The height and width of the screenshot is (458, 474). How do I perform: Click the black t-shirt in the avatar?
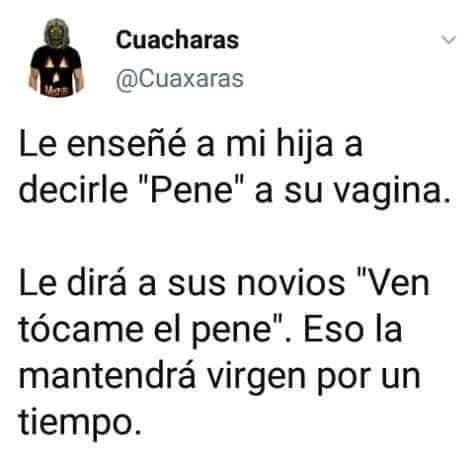(x=56, y=71)
